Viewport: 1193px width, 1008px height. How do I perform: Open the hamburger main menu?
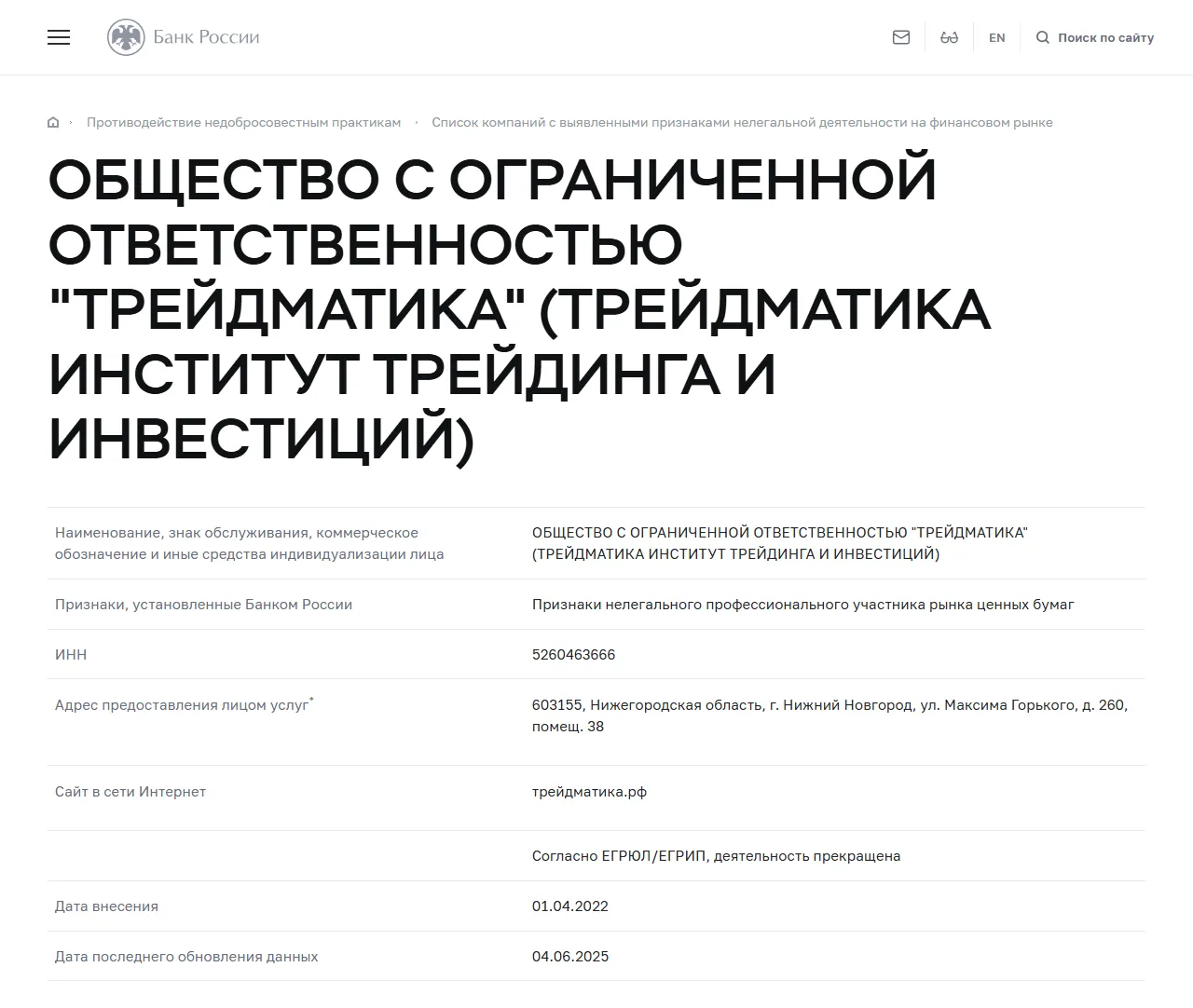(59, 37)
